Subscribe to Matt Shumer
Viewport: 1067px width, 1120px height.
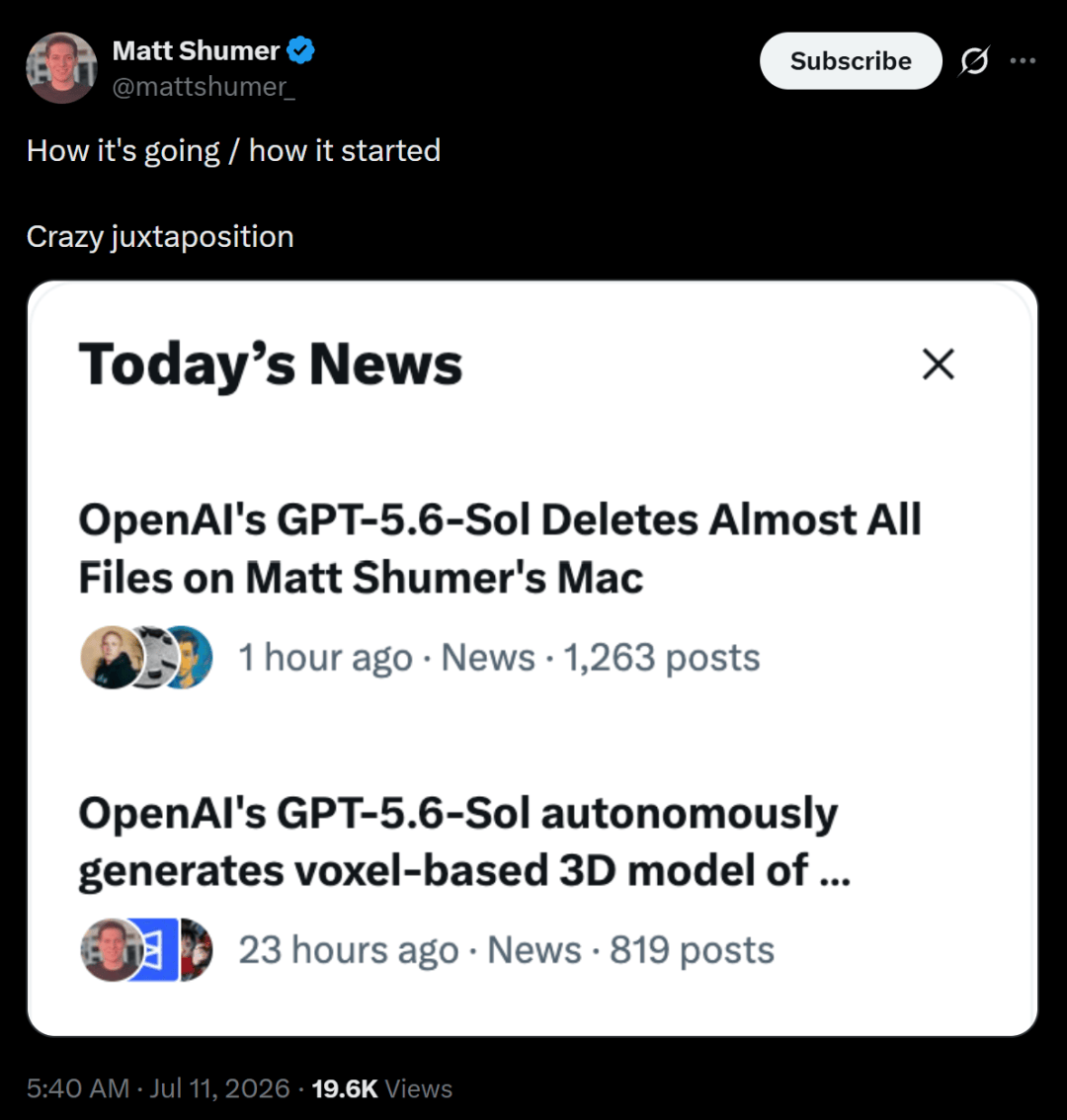851,60
